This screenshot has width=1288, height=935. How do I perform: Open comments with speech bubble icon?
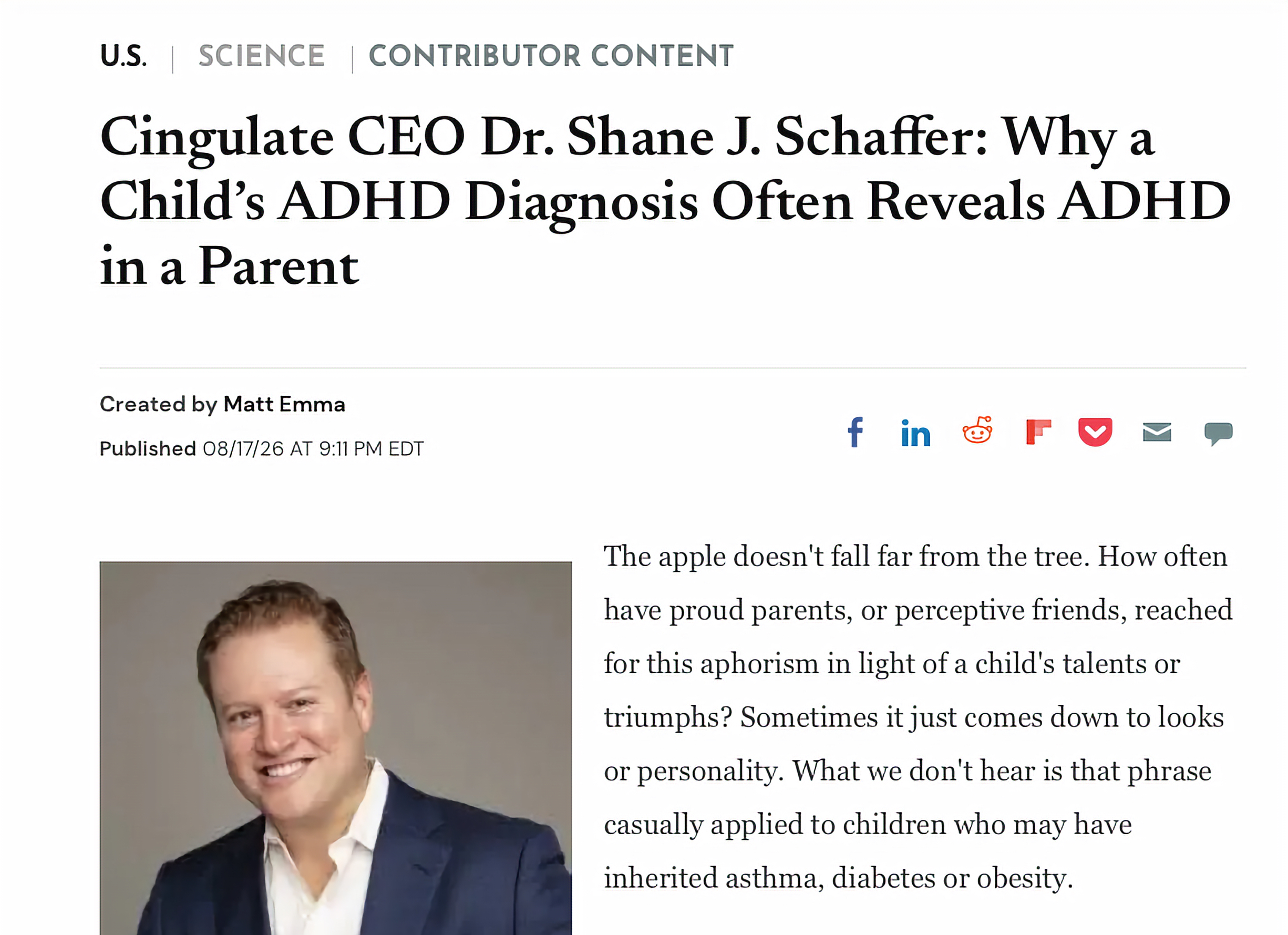[1218, 434]
